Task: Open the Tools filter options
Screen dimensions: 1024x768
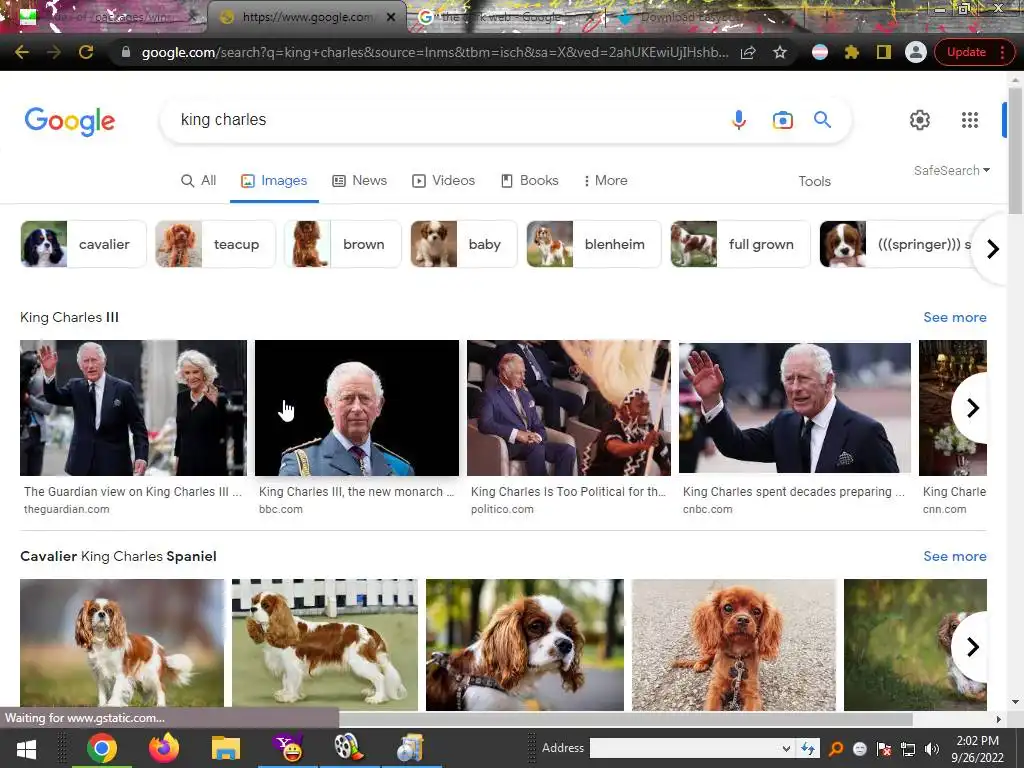Action: tap(814, 182)
